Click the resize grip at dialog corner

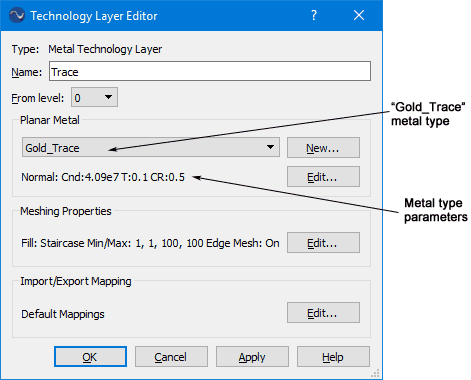[376, 373]
